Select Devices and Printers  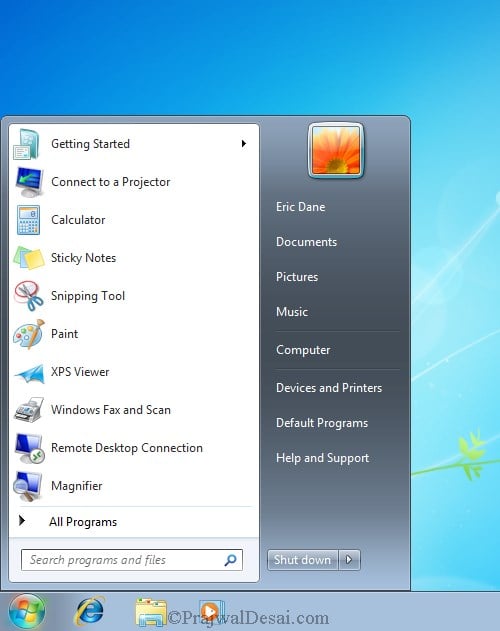tap(329, 388)
